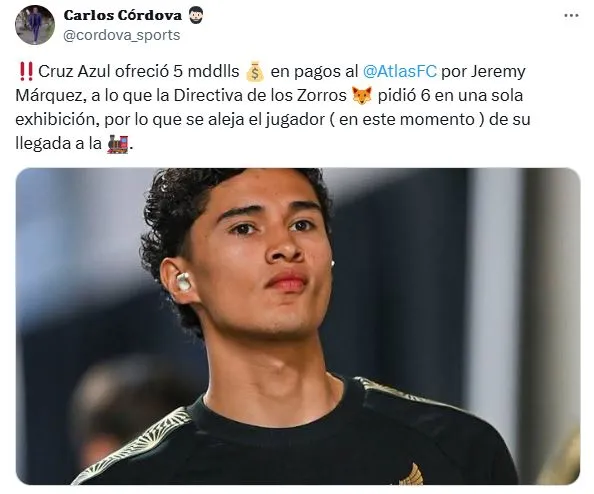Open the Carlos Córdova display name link

tap(123, 15)
